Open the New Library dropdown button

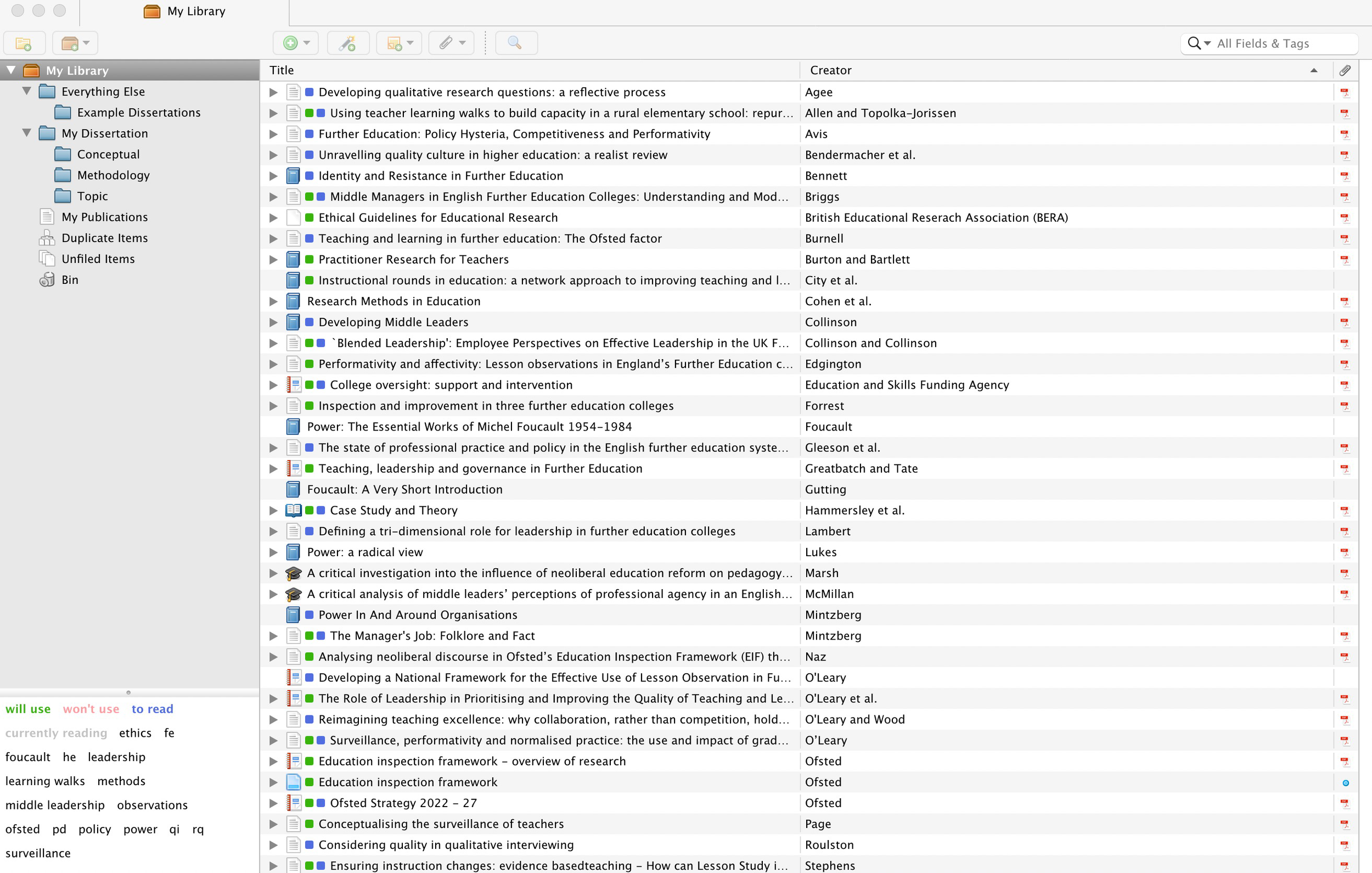coord(75,43)
